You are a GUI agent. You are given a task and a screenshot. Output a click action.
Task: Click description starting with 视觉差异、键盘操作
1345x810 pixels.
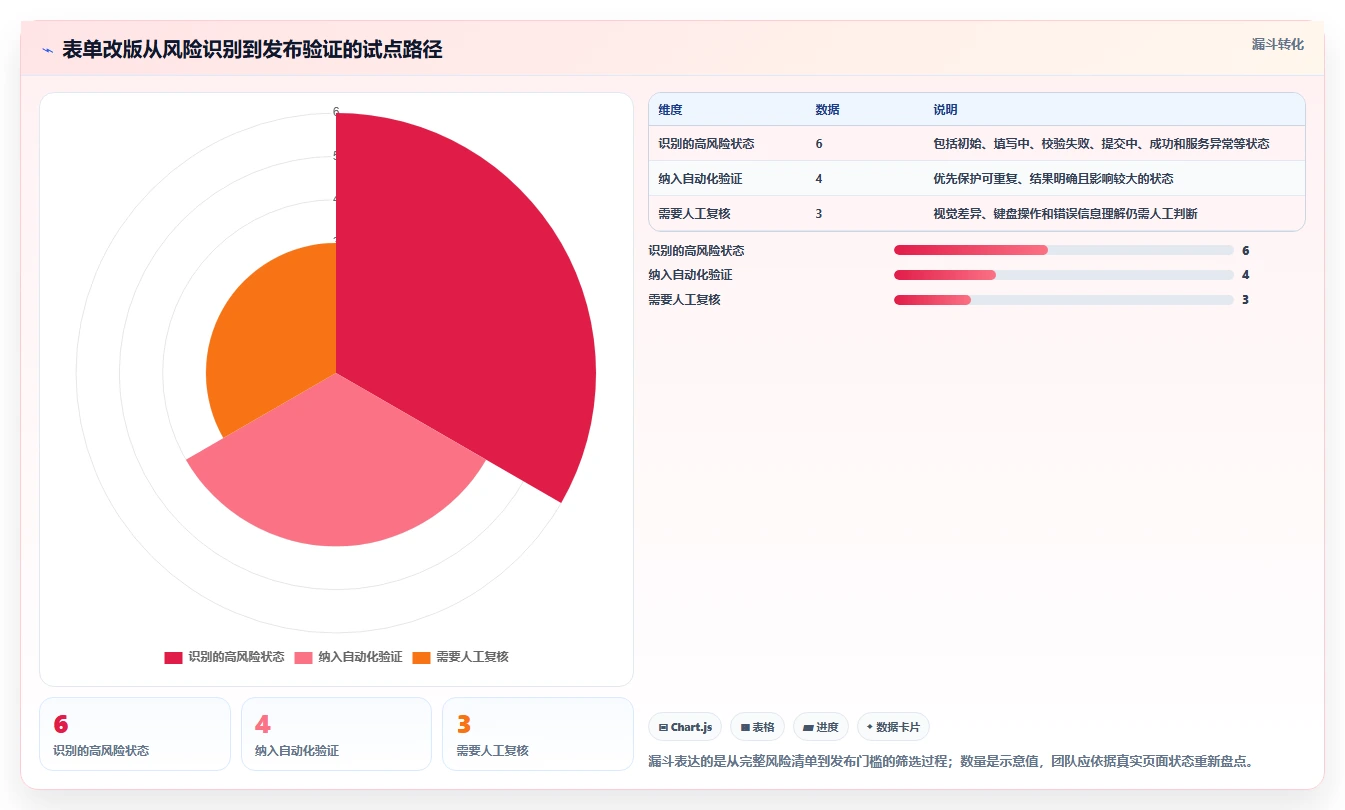[1065, 214]
